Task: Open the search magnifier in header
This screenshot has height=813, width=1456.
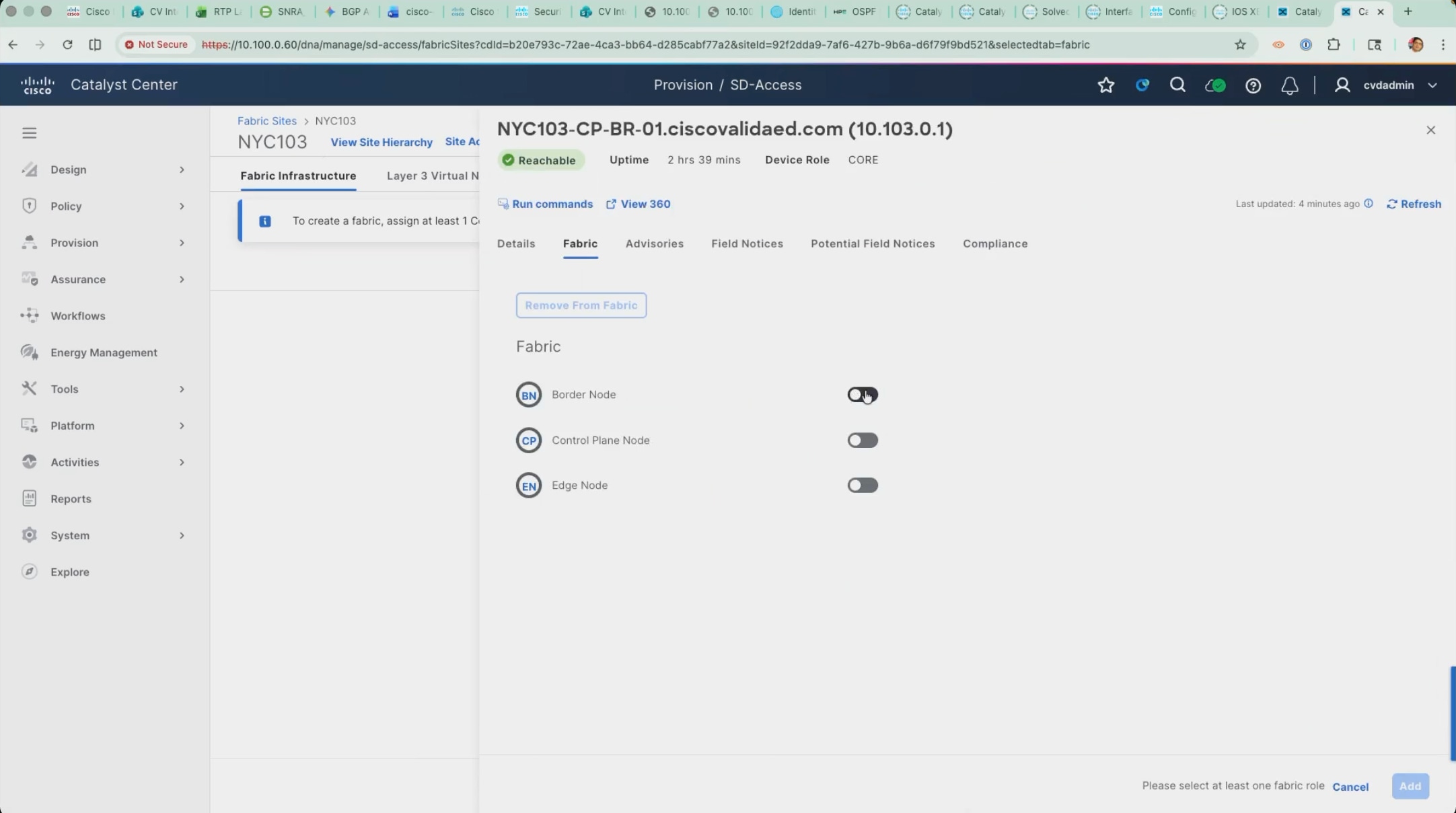Action: click(1177, 85)
